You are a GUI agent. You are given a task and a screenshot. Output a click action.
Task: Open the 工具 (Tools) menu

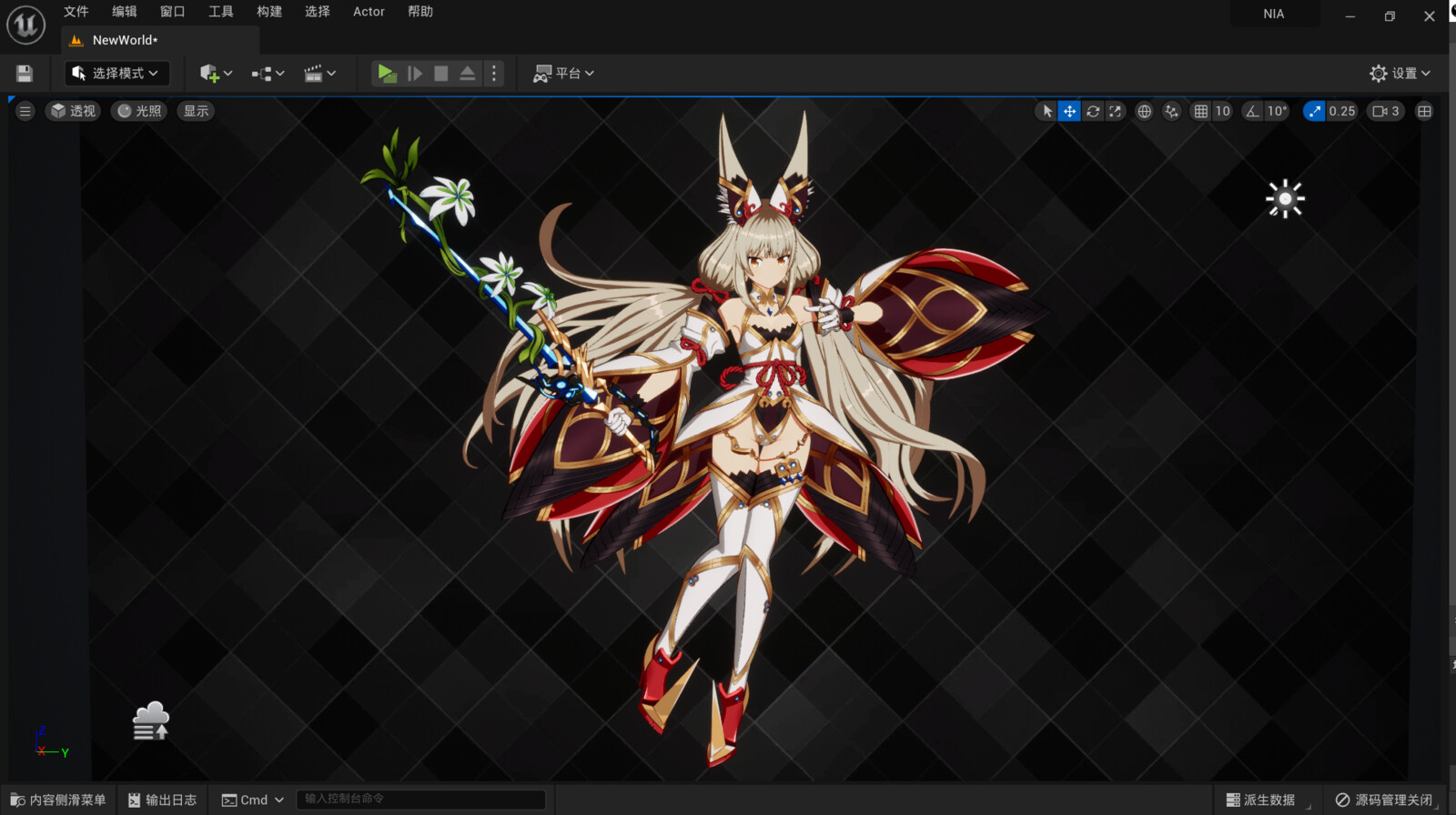click(221, 12)
